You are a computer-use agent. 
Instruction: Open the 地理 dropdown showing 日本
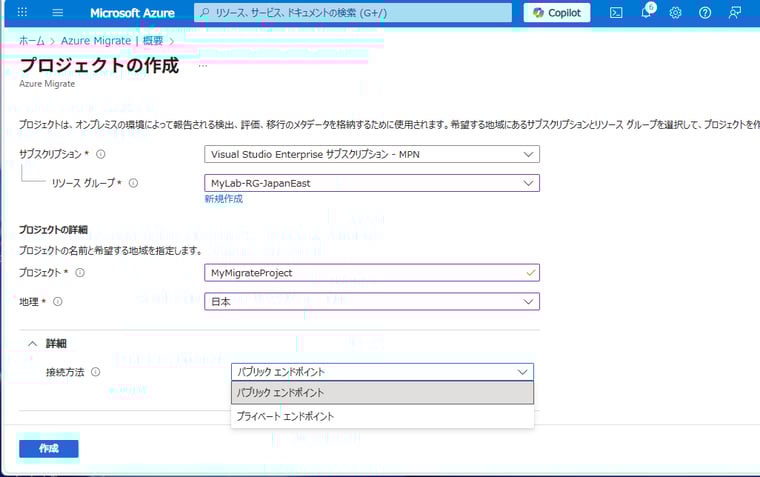pos(372,302)
